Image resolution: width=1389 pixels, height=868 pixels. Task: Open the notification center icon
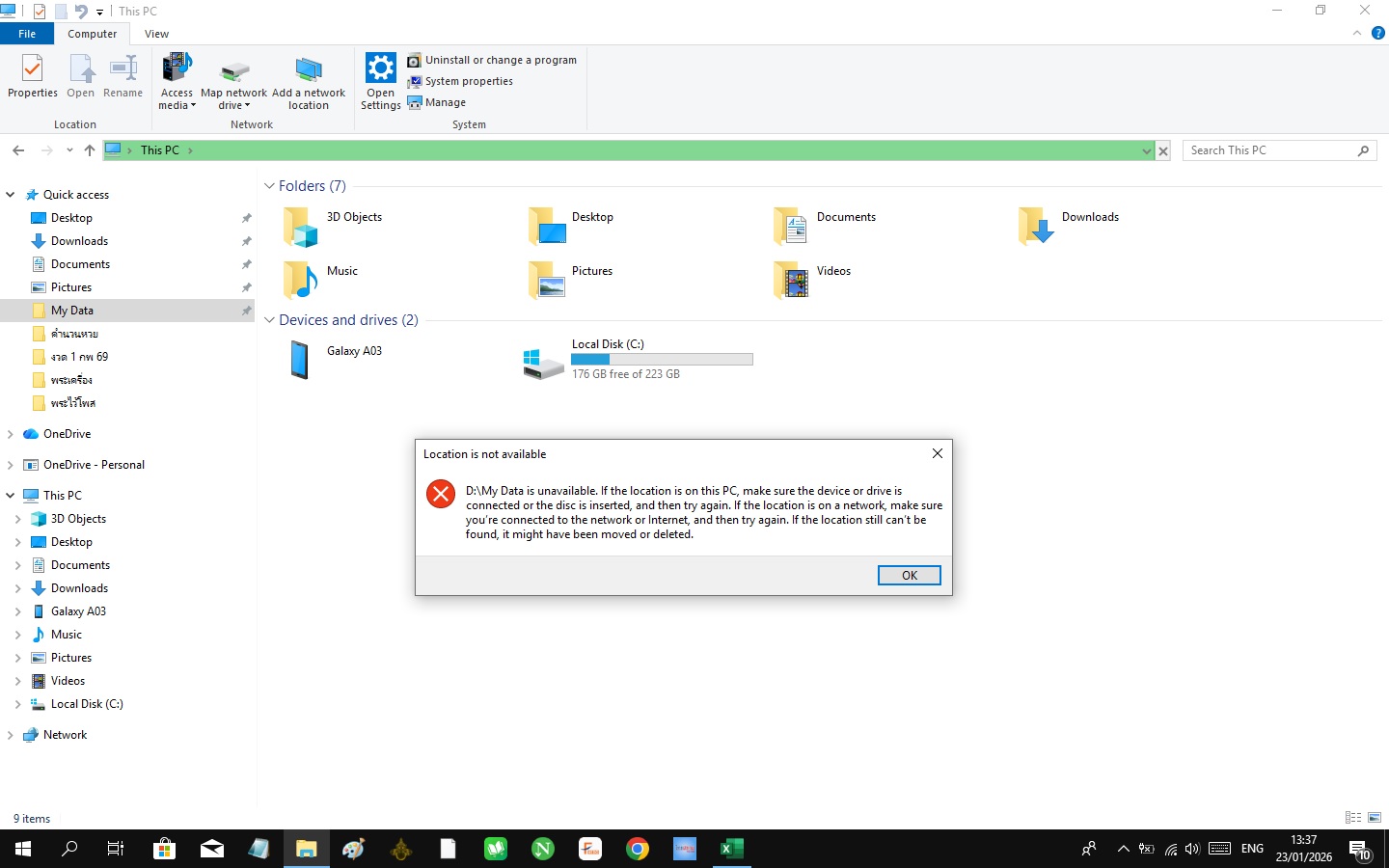tap(1360, 849)
